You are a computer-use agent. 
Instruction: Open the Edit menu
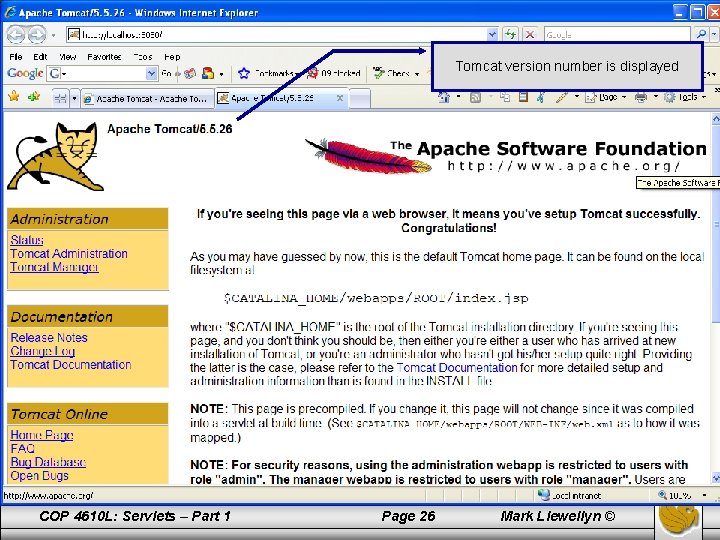point(40,57)
